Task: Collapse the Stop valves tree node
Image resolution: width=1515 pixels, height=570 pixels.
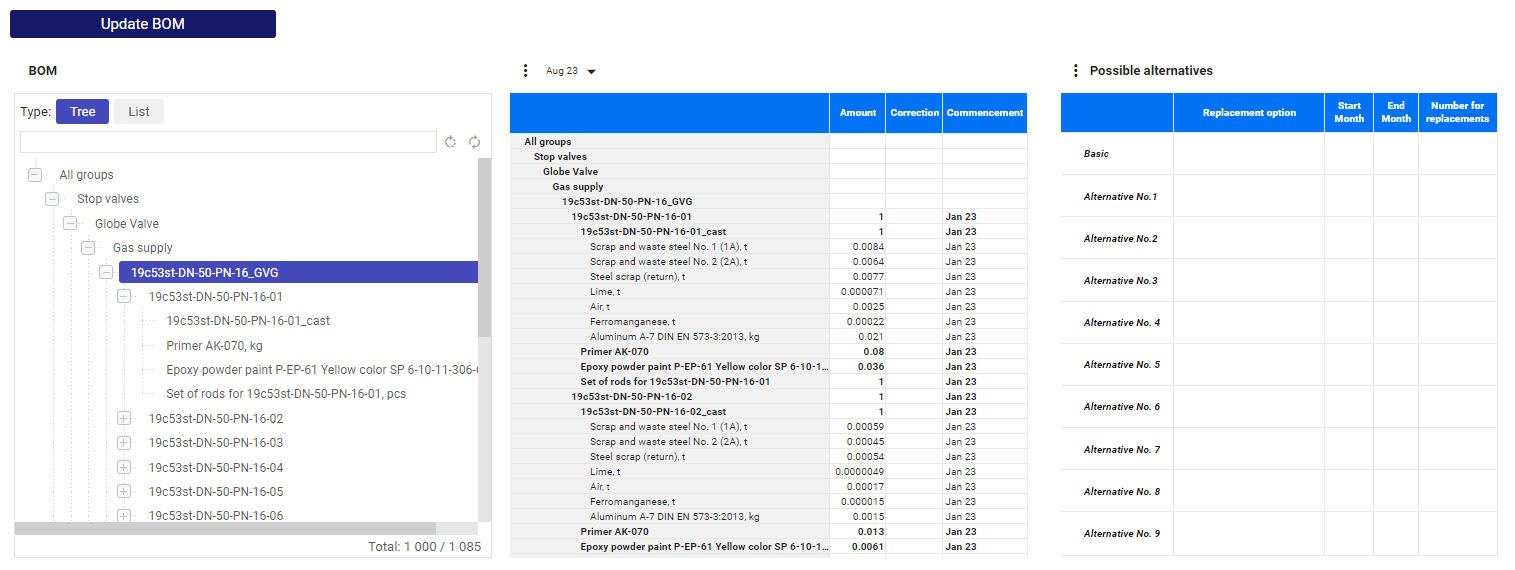Action: click(53, 199)
